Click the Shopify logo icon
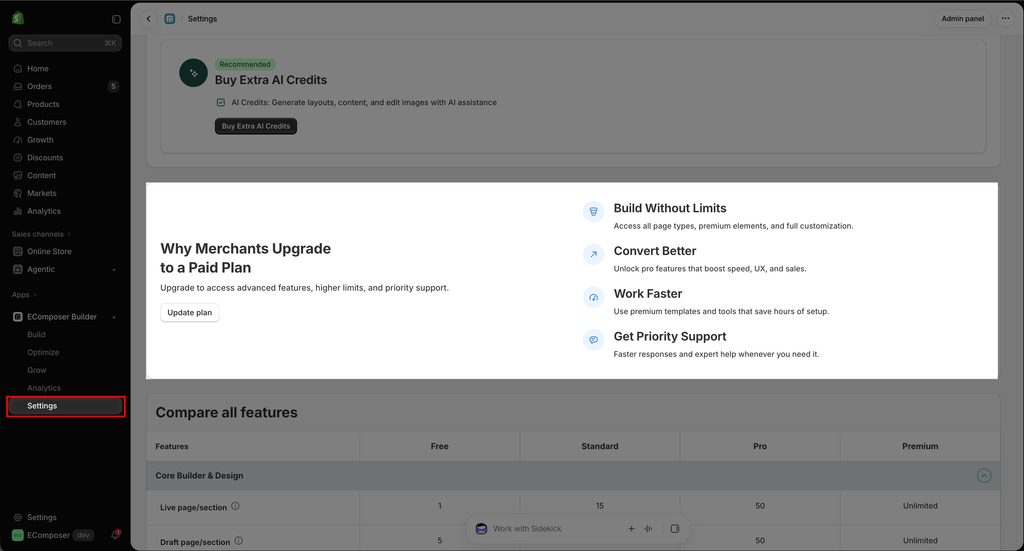 coord(18,18)
